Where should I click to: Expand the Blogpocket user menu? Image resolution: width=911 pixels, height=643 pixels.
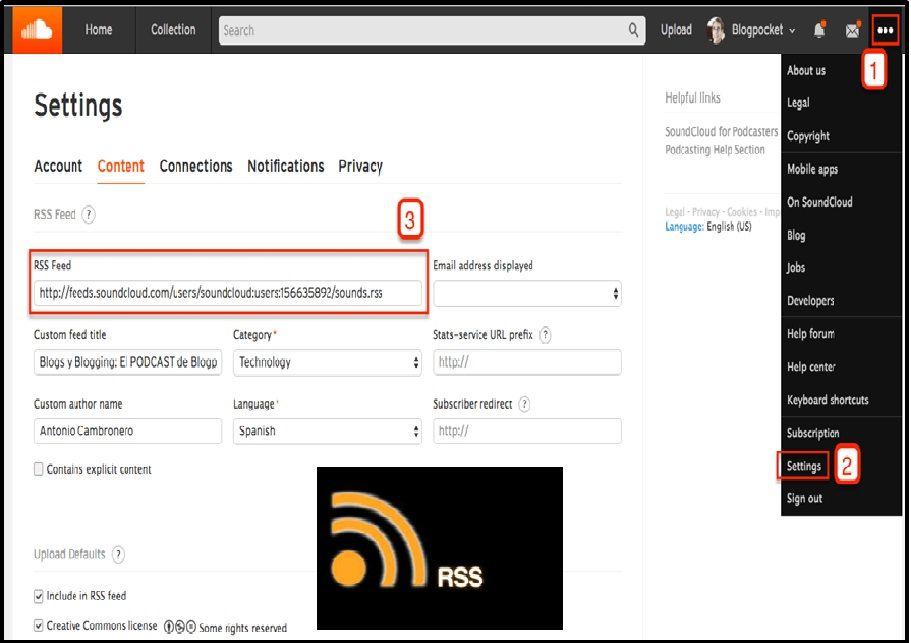763,30
